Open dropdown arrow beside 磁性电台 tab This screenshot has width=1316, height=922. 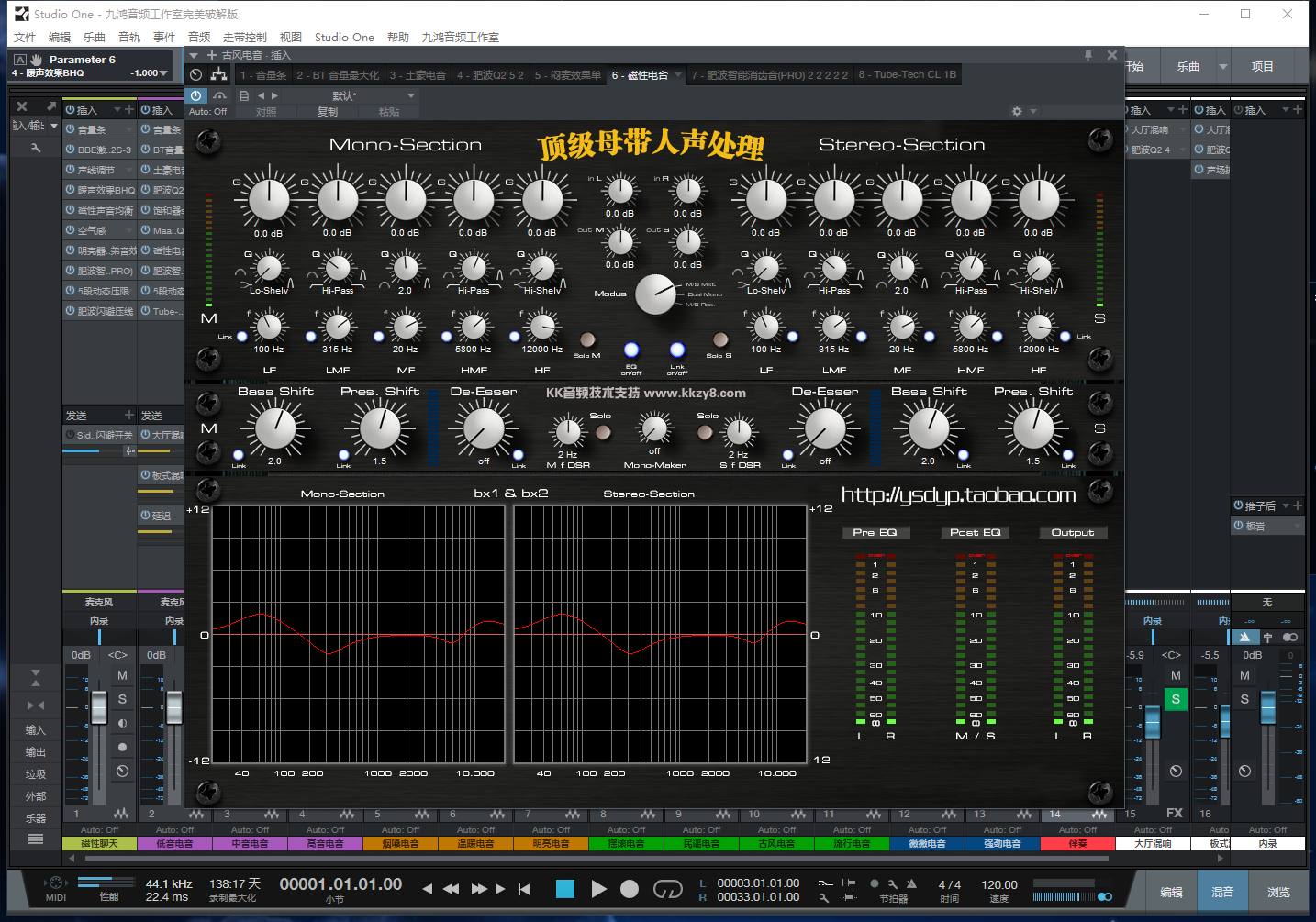(x=678, y=75)
